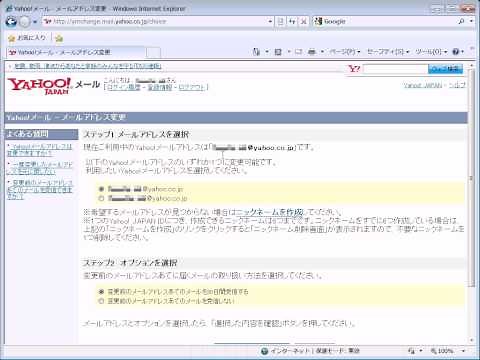Open the Home button dropdown arrow
The image size is (480, 360).
pyautogui.click(x=267, y=52)
